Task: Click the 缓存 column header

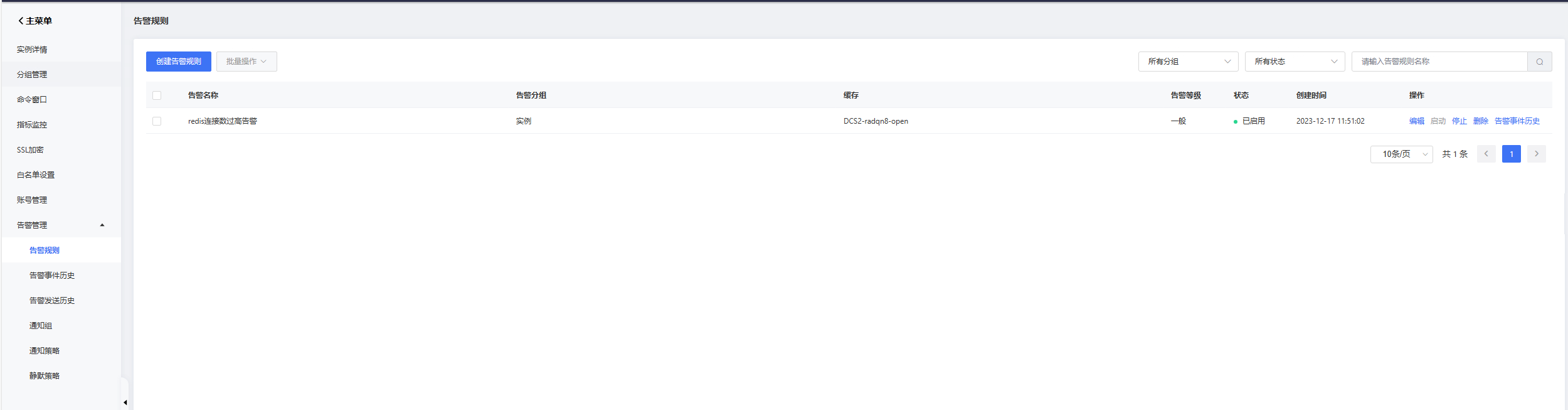Action: [x=850, y=95]
